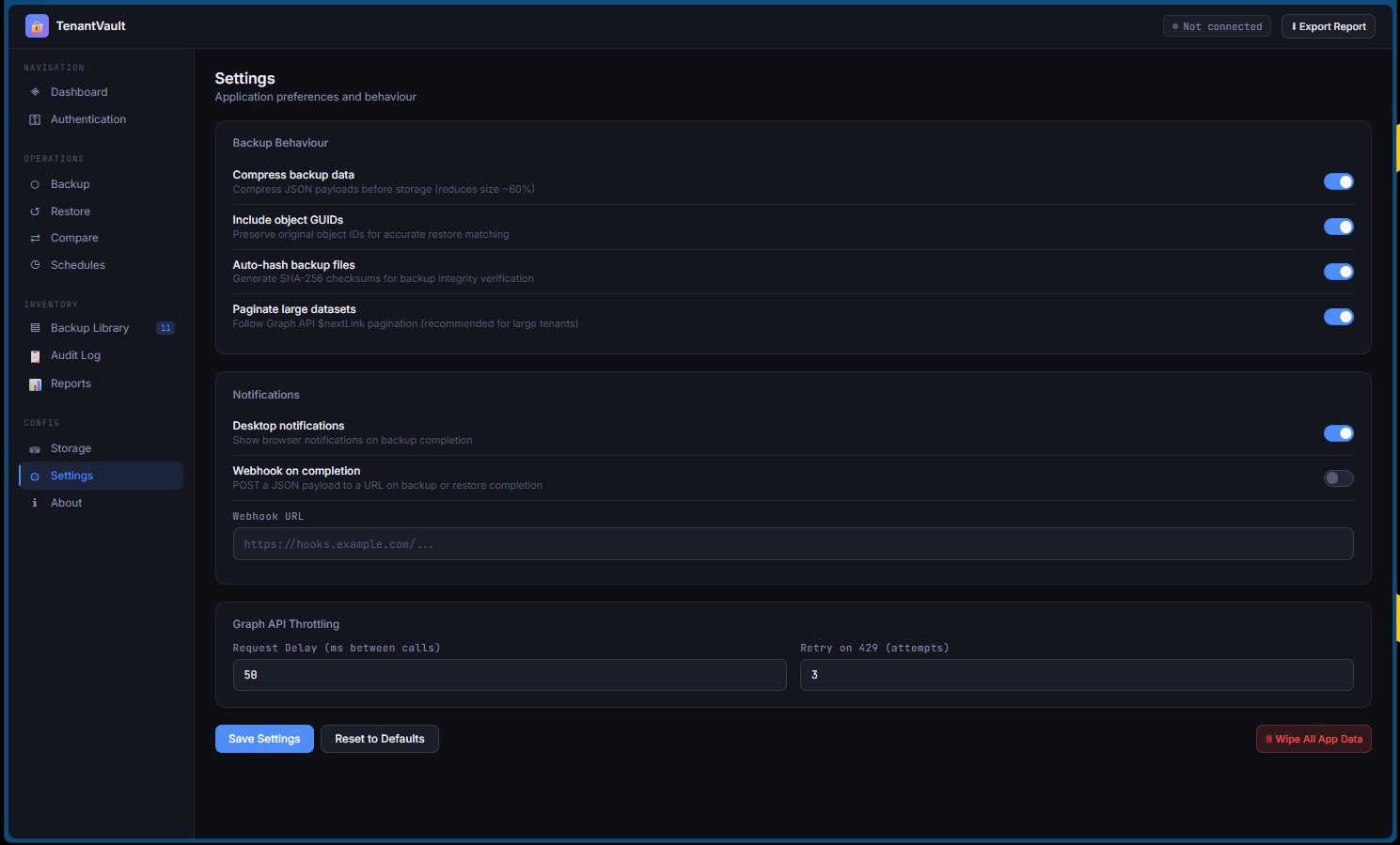Turn off Desktop notifications toggle
Viewport: 1400px width, 845px height.
pos(1338,433)
